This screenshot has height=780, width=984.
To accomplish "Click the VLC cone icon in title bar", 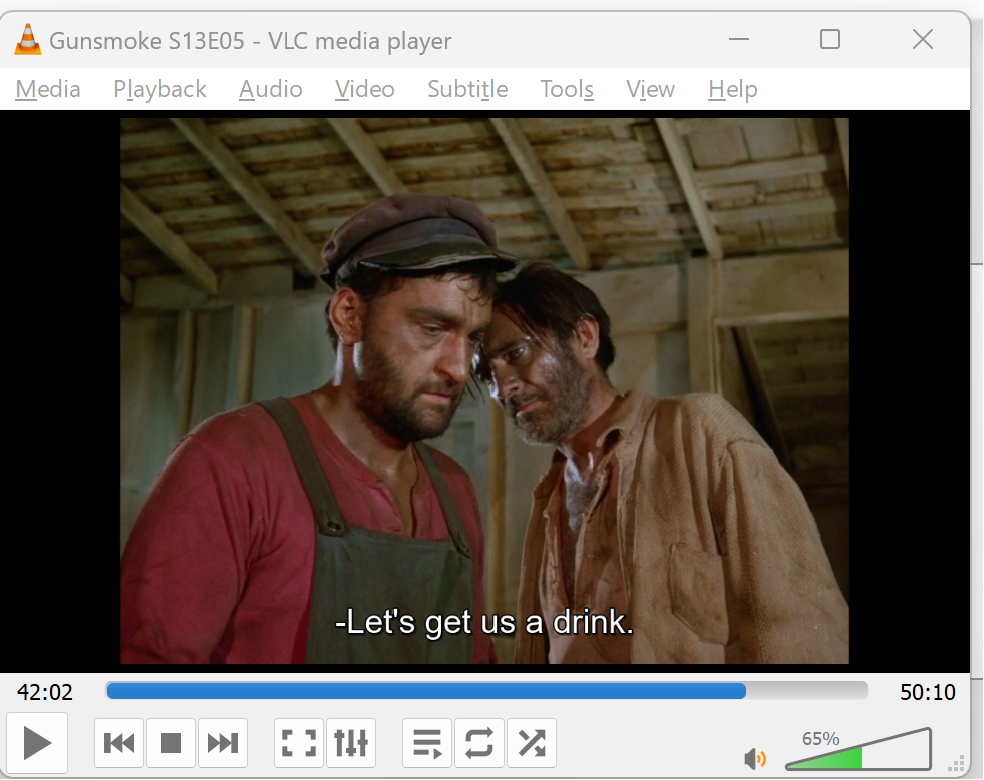I will 28,40.
